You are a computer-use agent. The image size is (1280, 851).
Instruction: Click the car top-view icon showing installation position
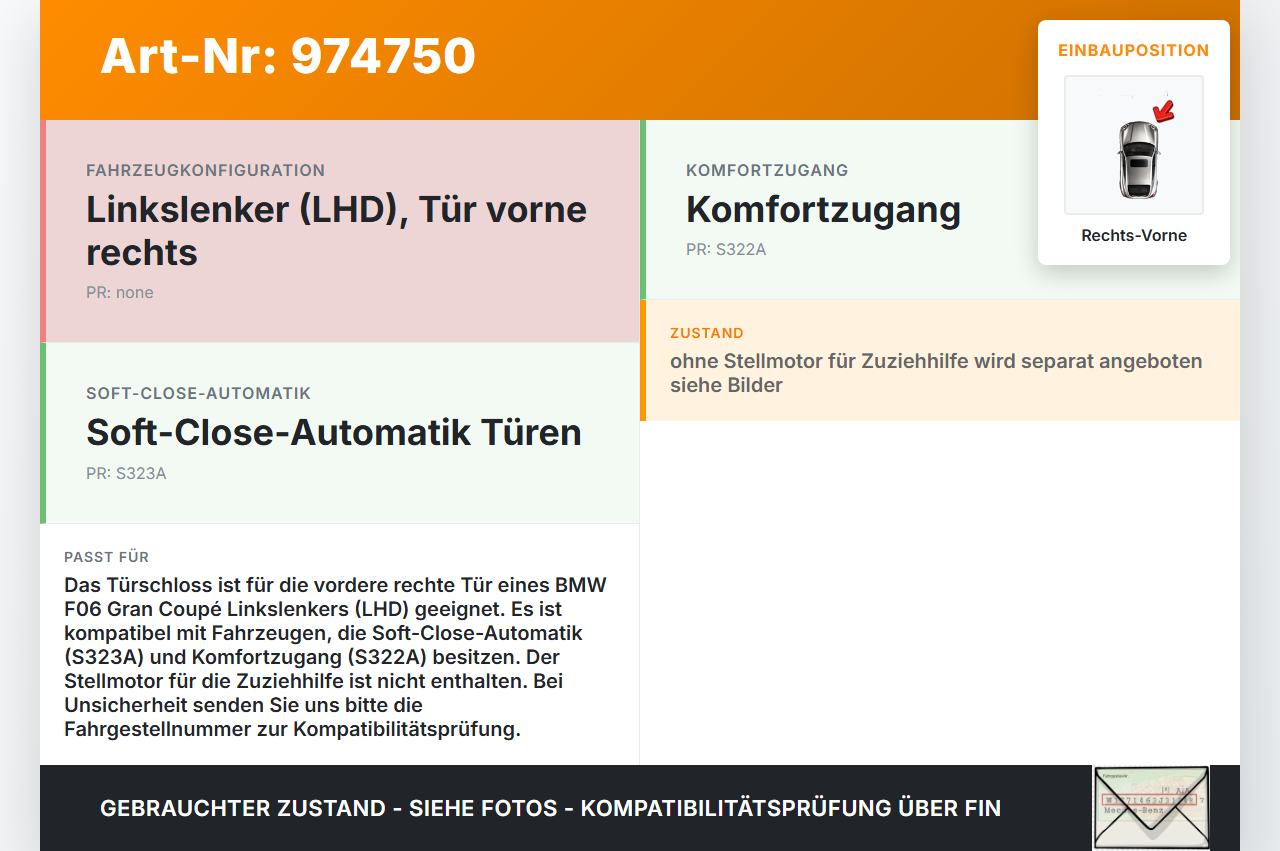tap(1133, 145)
